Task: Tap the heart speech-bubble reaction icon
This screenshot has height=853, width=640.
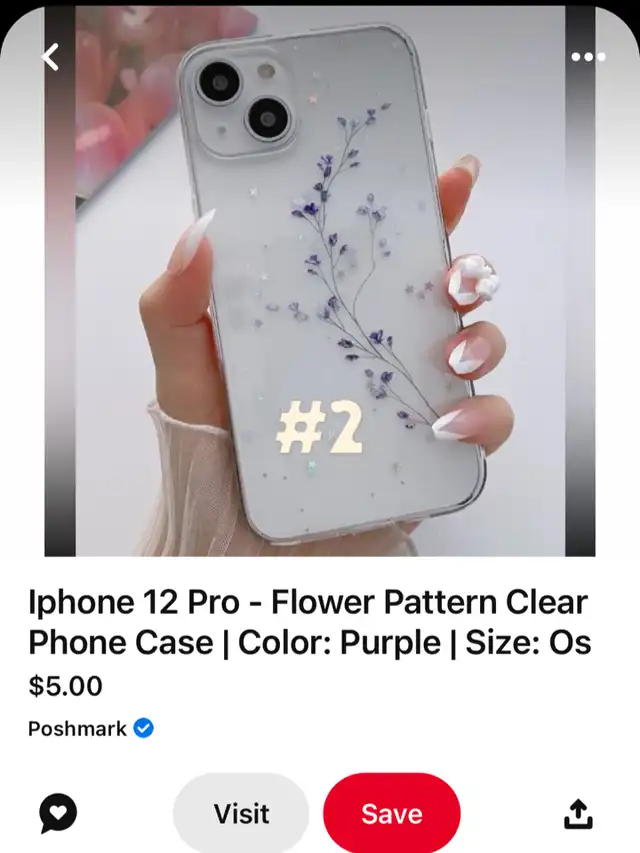Action: (58, 813)
